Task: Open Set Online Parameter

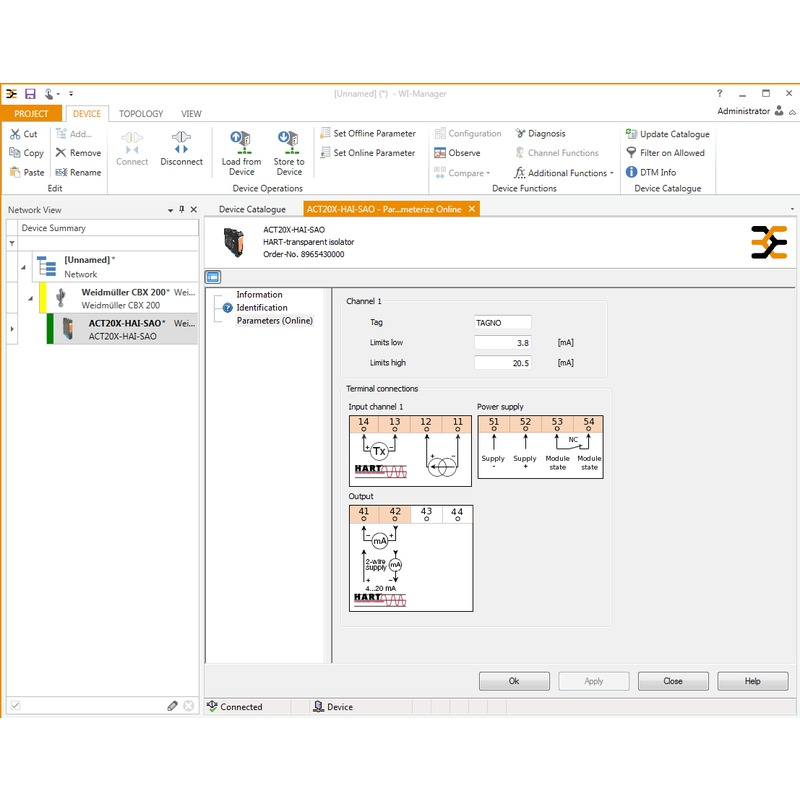Action: coord(367,153)
